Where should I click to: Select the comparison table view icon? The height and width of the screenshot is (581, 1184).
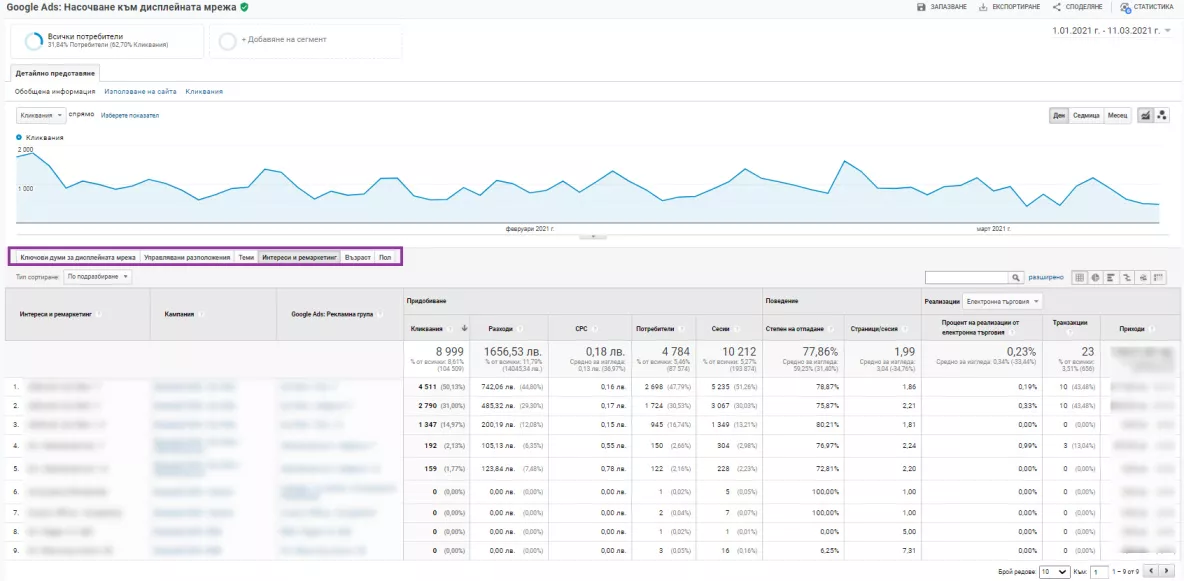click(1127, 277)
